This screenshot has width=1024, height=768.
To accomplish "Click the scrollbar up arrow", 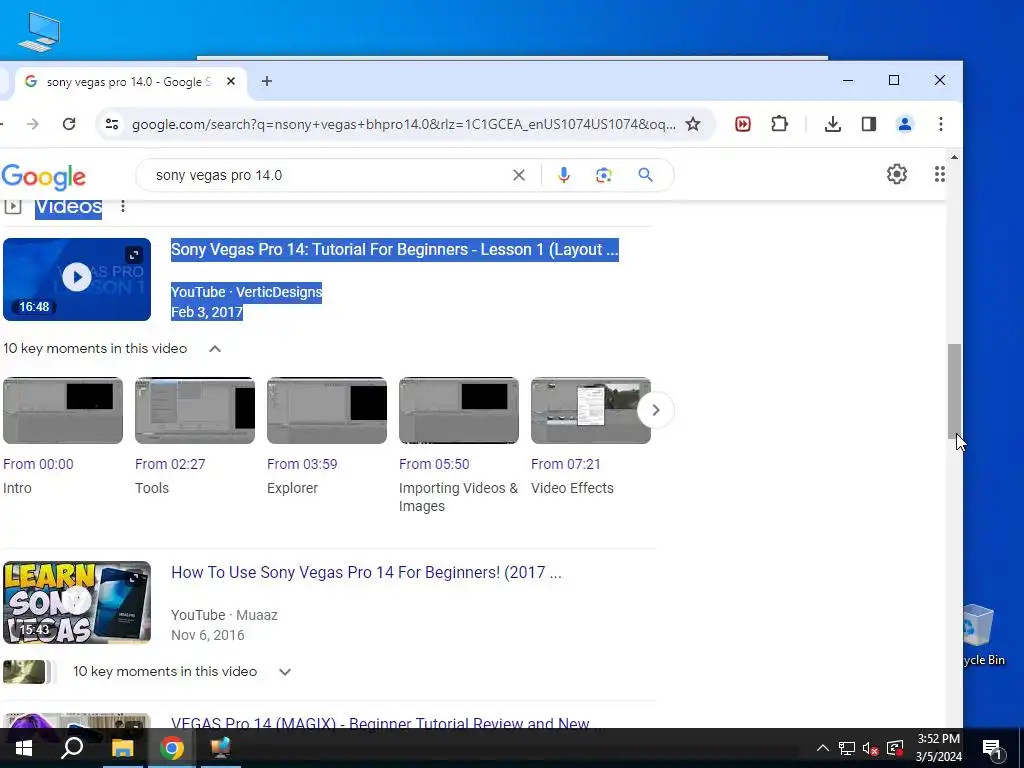I will (x=954, y=157).
